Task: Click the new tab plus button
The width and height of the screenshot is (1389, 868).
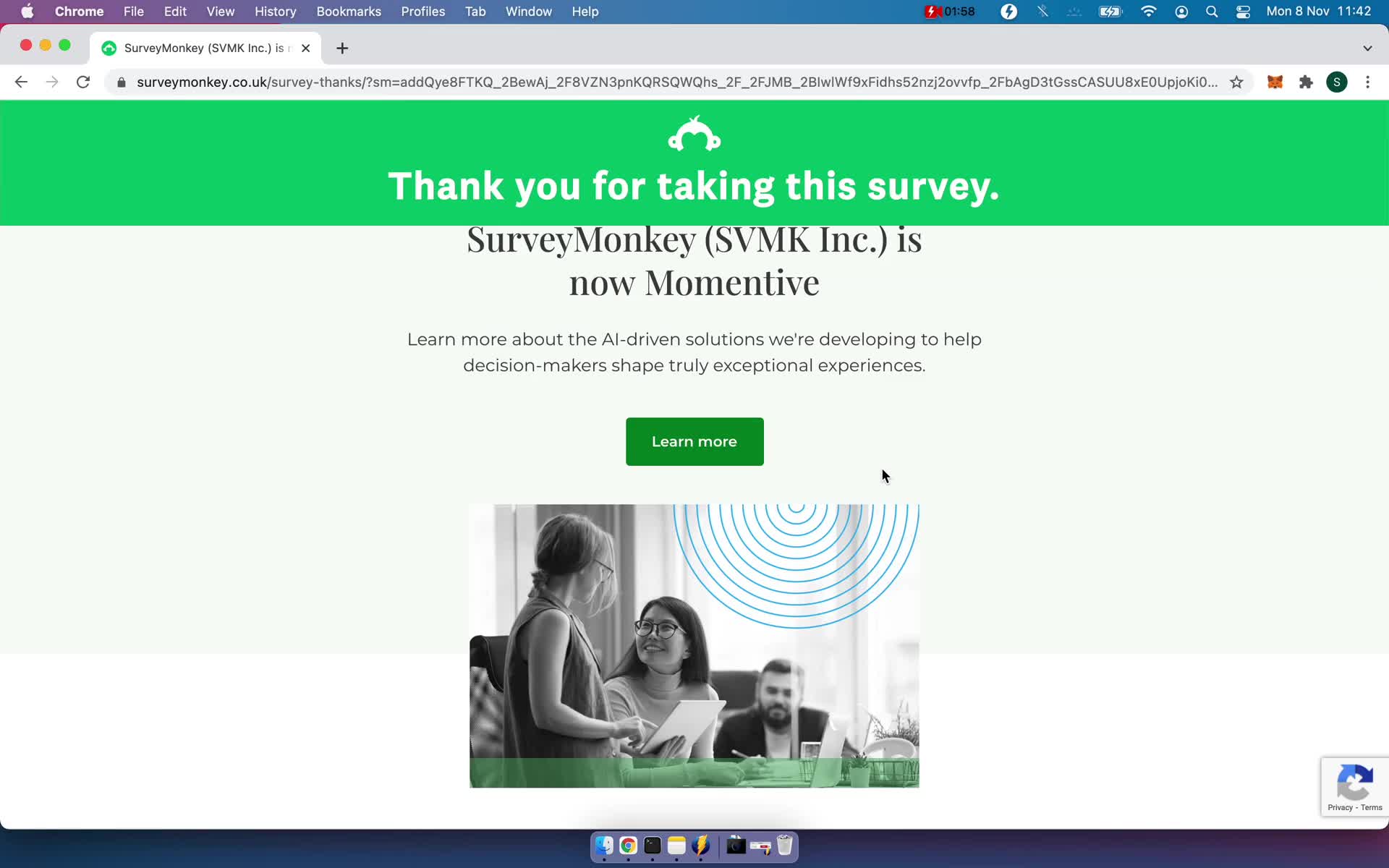Action: (x=342, y=48)
